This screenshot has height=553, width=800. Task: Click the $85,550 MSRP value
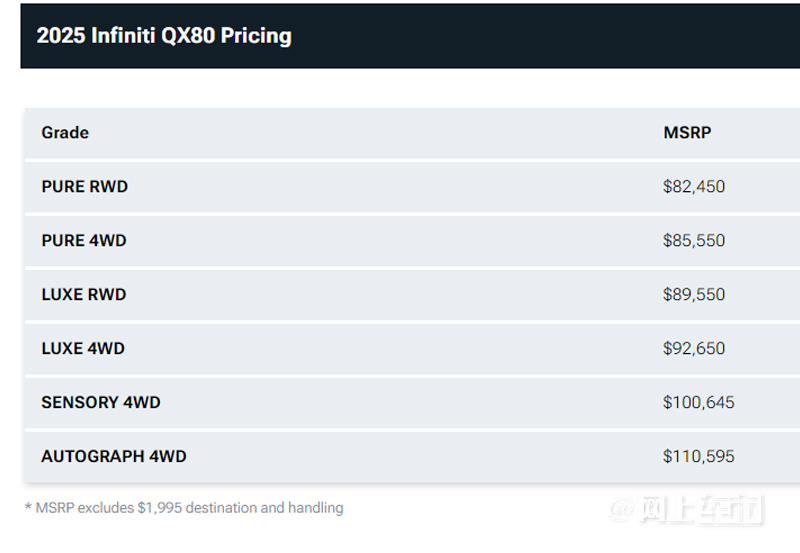click(693, 240)
